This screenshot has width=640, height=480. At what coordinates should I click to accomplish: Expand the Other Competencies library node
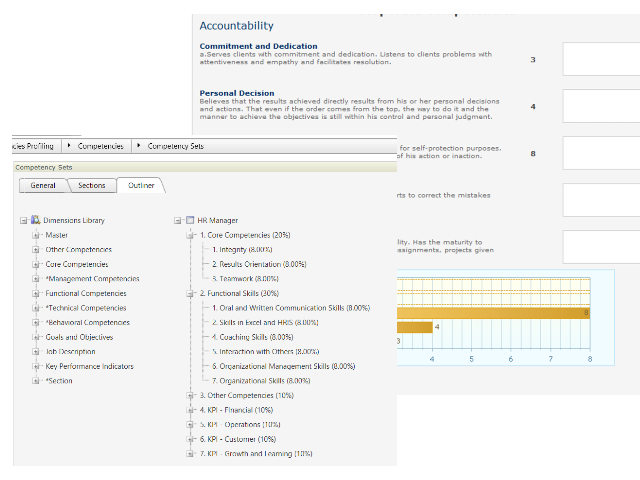pyautogui.click(x=36, y=250)
